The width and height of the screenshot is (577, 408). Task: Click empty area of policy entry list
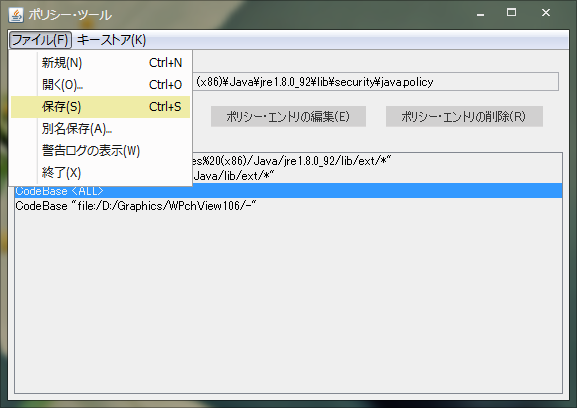tap(288, 302)
